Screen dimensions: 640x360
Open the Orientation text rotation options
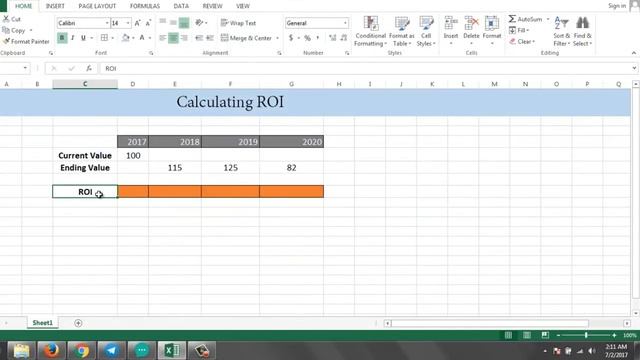click(x=200, y=23)
